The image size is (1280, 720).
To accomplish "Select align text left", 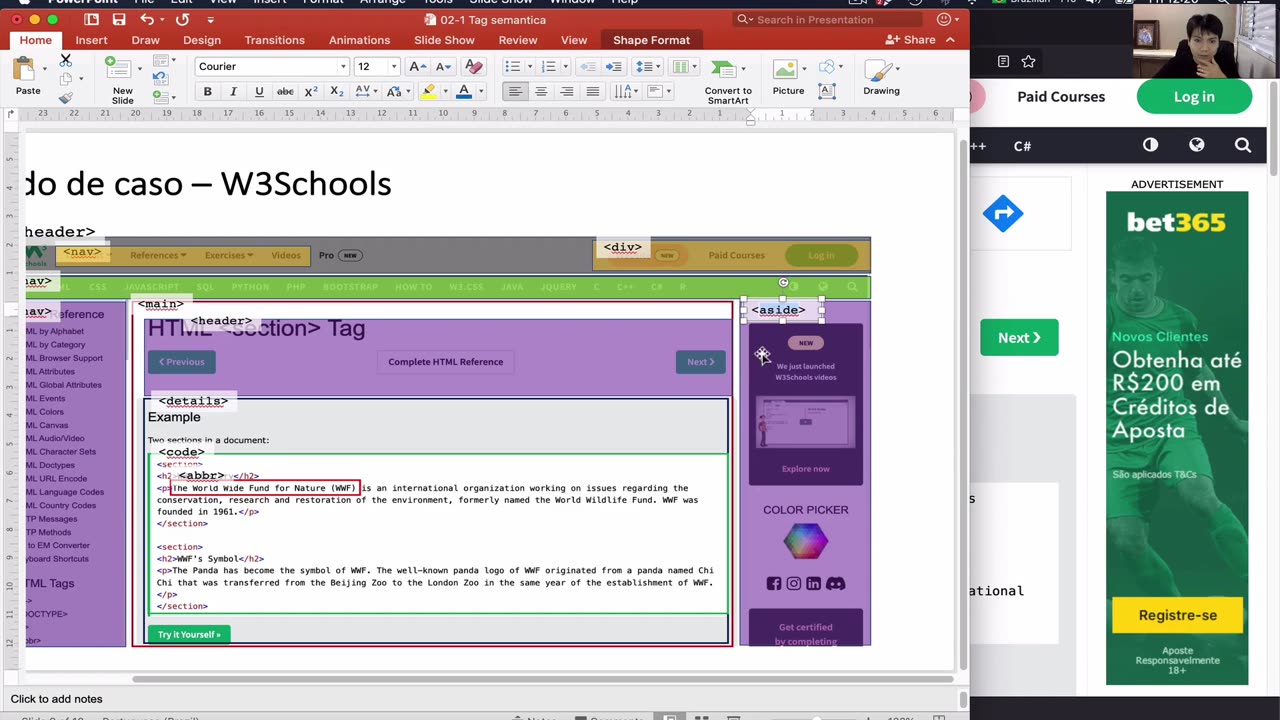I will (x=515, y=91).
